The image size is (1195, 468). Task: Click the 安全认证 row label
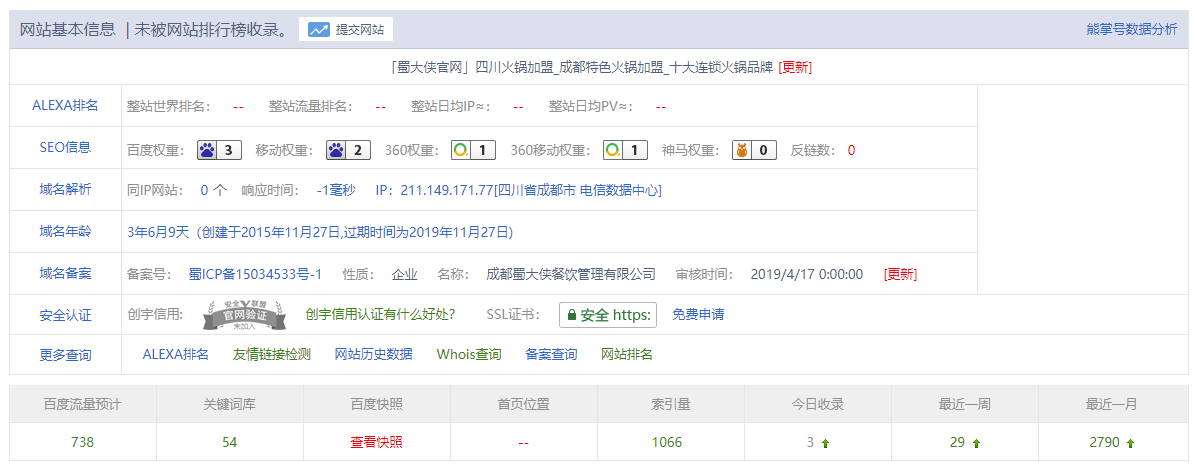(66, 315)
